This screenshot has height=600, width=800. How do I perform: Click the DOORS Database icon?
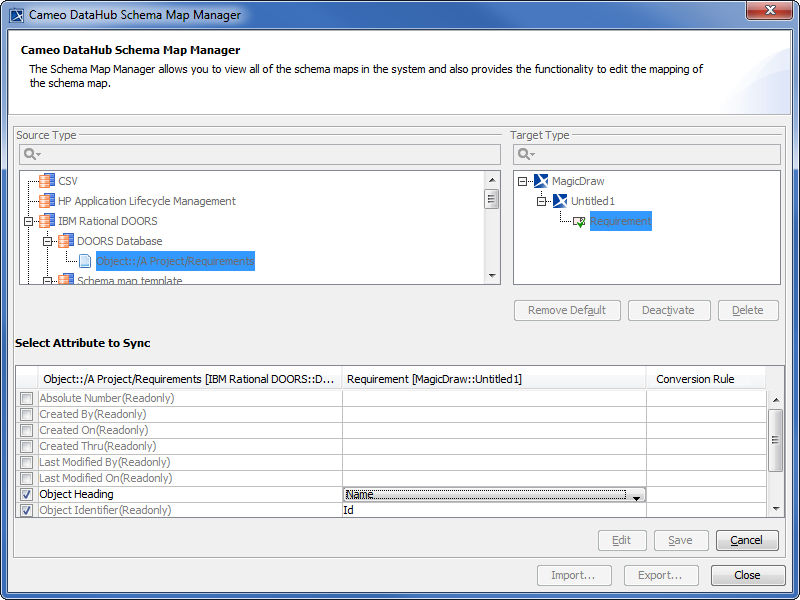click(x=66, y=241)
